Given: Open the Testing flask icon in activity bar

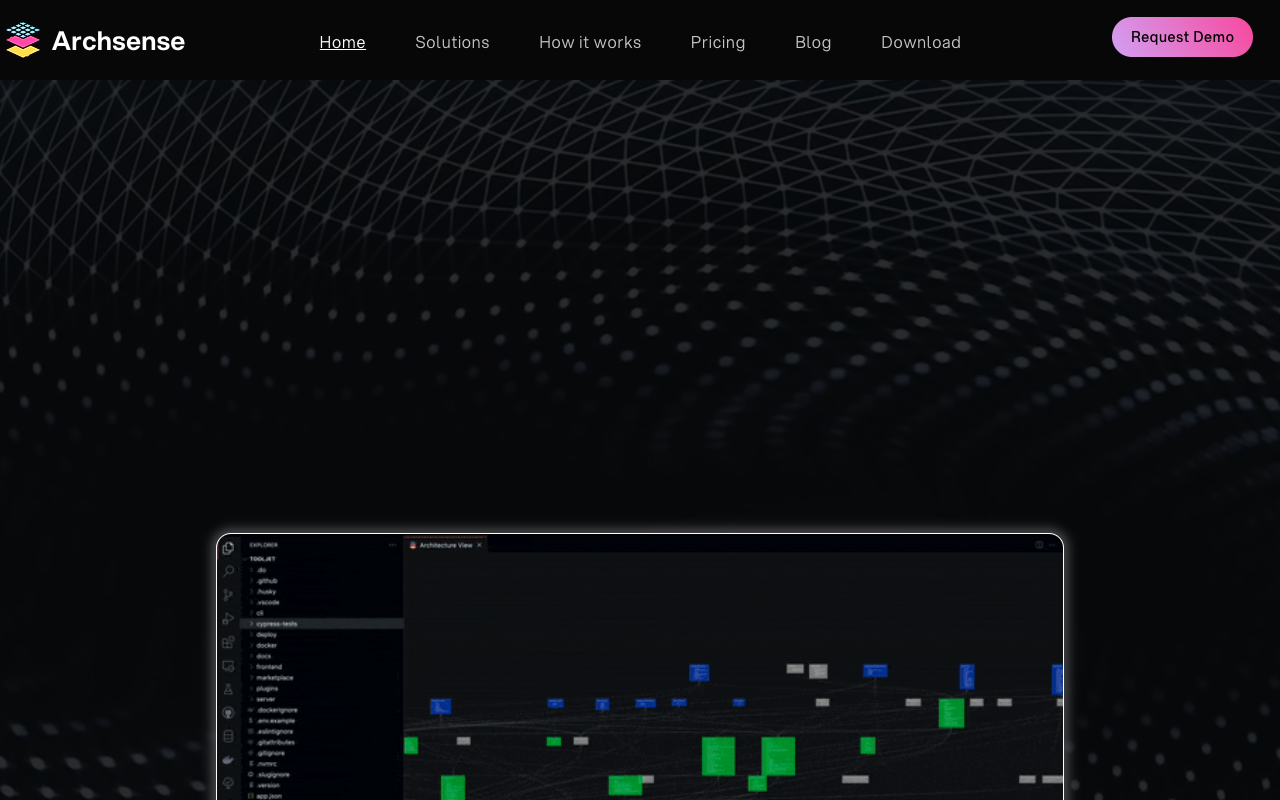Looking at the screenshot, I should coord(228,689).
